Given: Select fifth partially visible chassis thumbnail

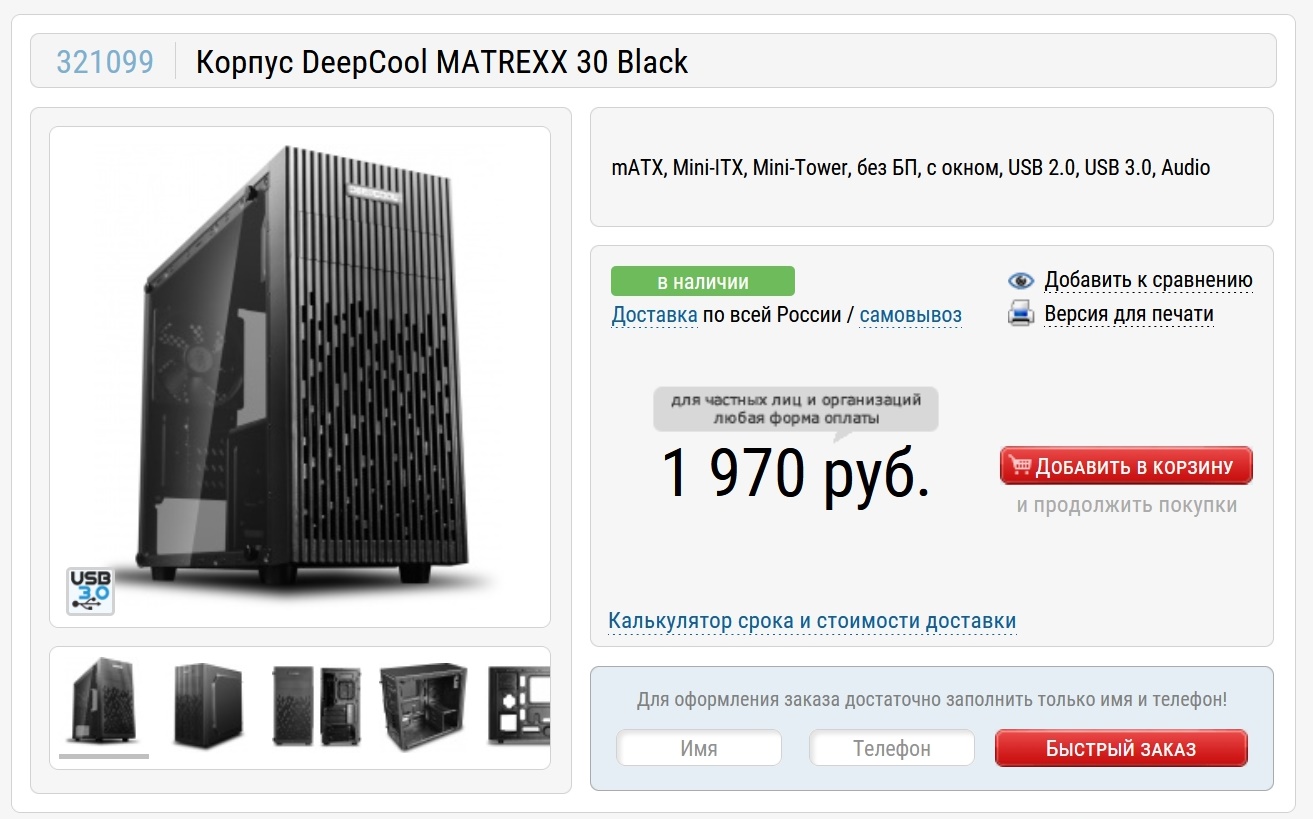Looking at the screenshot, I should click(x=518, y=707).
